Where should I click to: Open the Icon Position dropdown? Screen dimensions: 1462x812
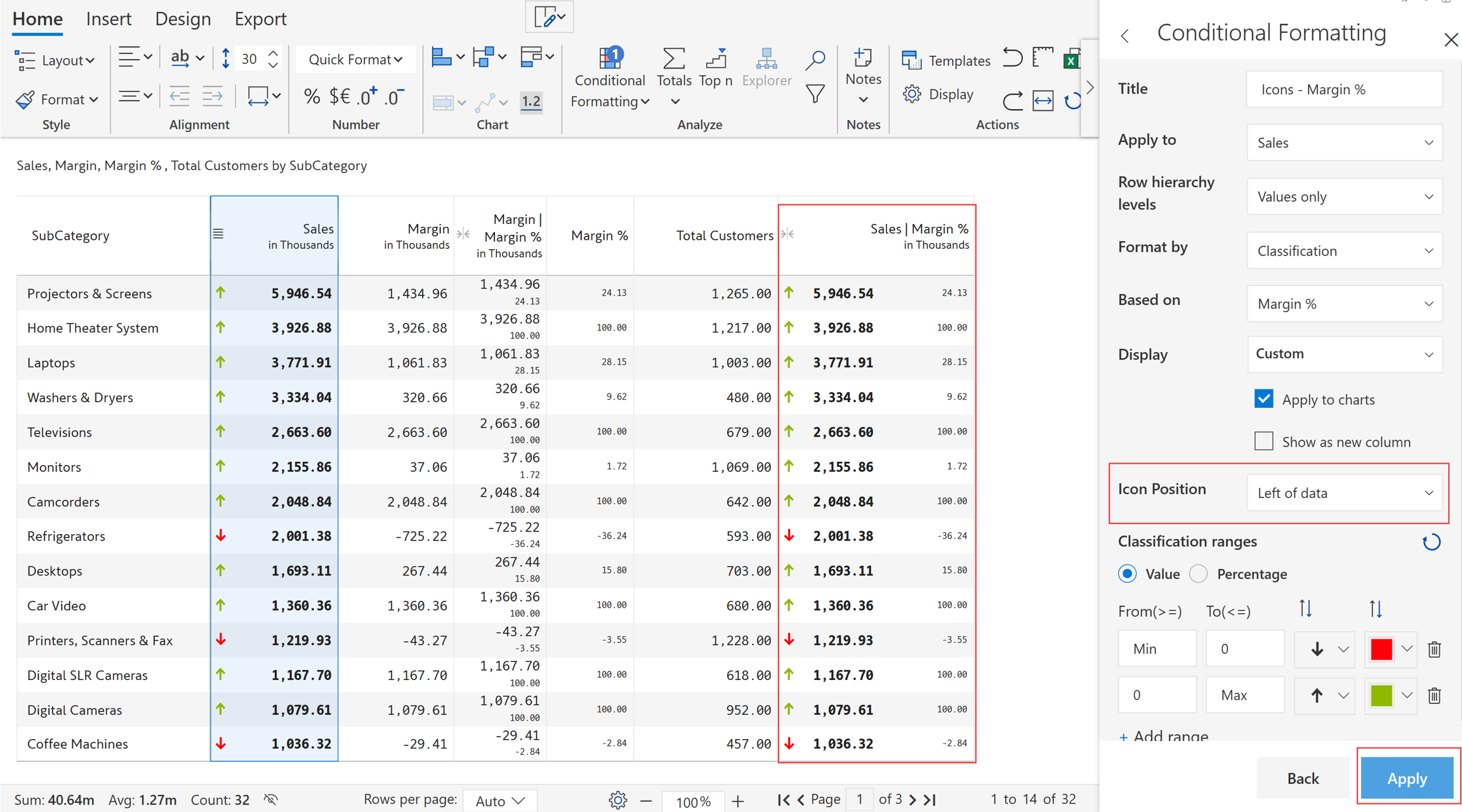1344,493
